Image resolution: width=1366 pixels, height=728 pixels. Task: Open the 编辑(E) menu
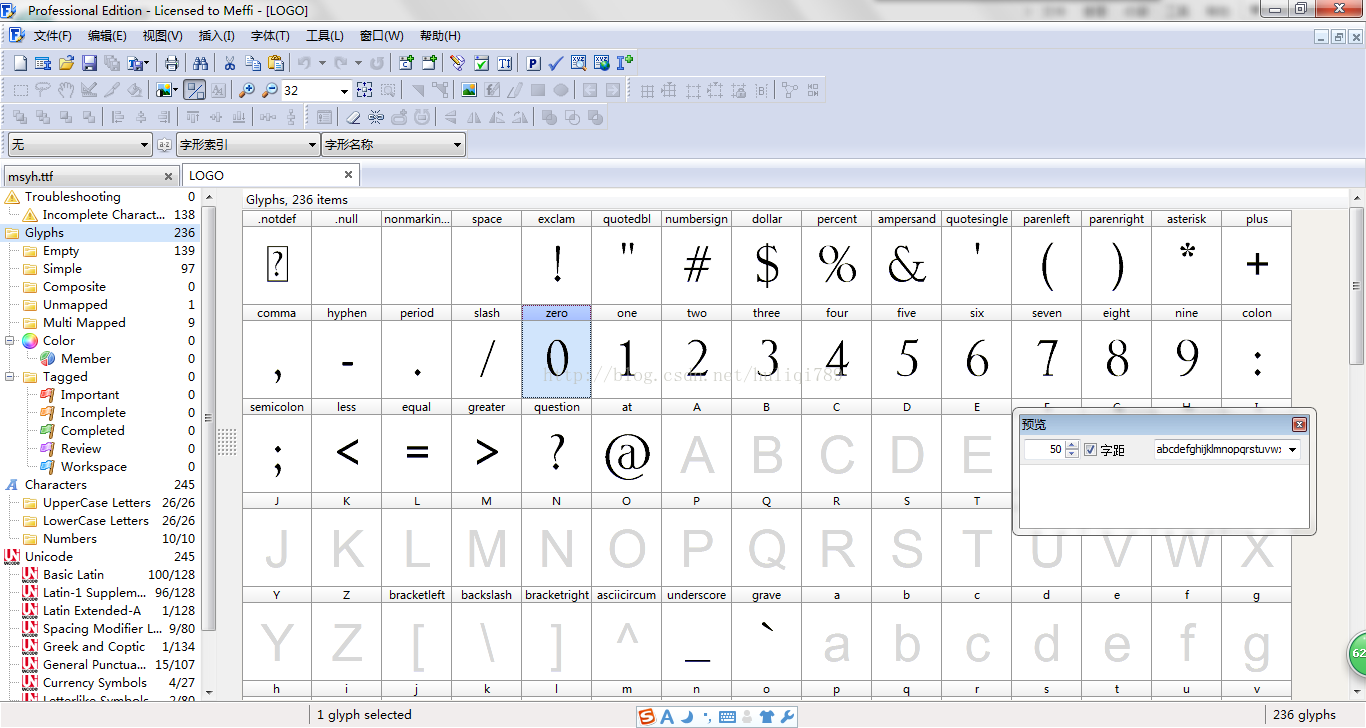107,36
